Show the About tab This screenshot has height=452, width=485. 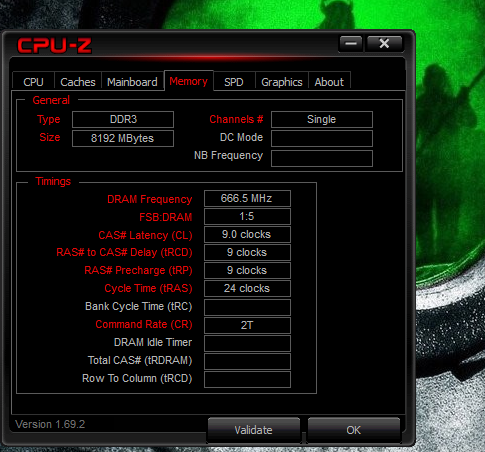click(x=329, y=81)
